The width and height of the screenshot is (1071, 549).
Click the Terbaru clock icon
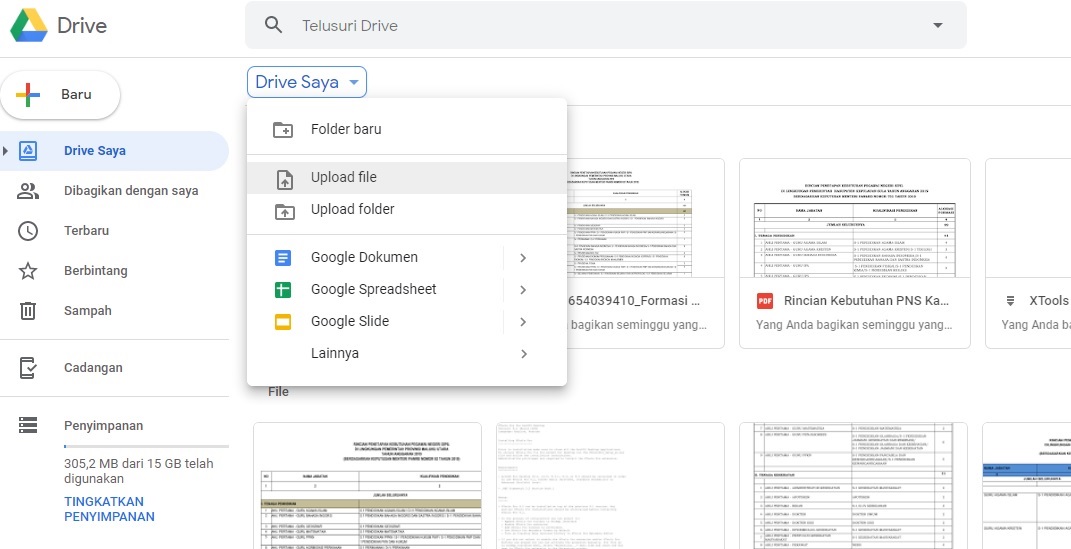[27, 231]
